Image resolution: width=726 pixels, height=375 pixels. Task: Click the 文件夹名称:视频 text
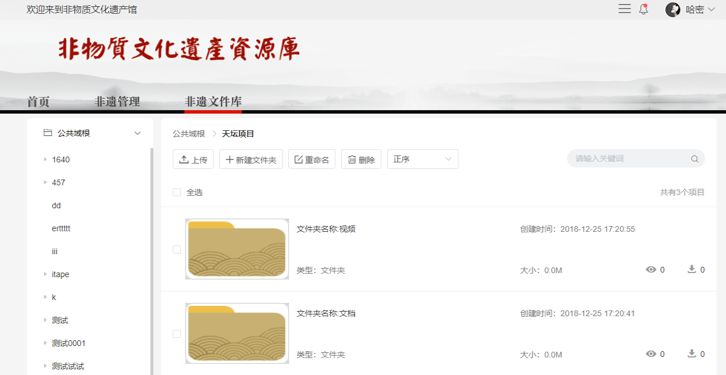(x=326, y=229)
